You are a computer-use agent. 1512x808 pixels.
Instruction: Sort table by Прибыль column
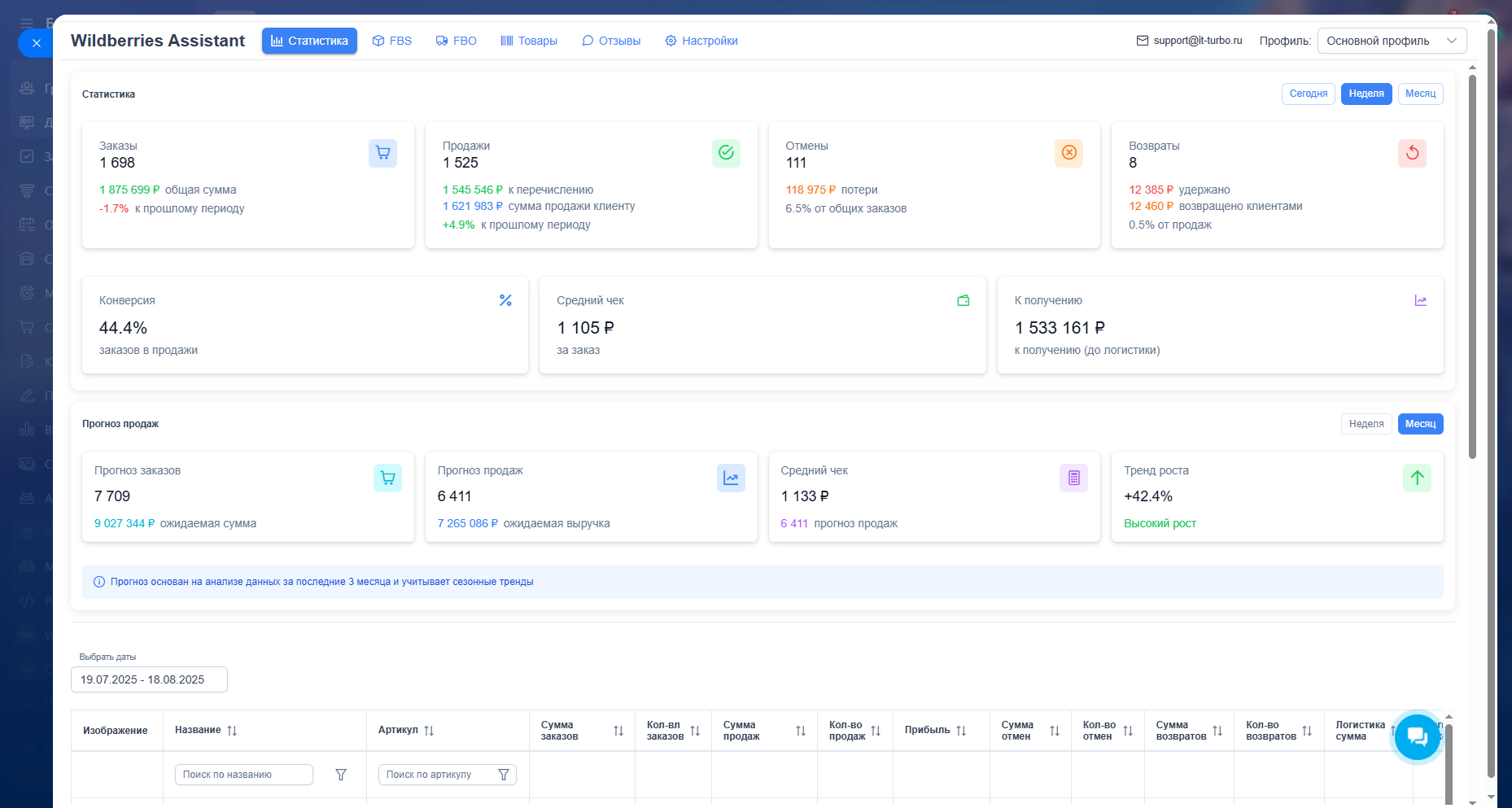click(961, 731)
